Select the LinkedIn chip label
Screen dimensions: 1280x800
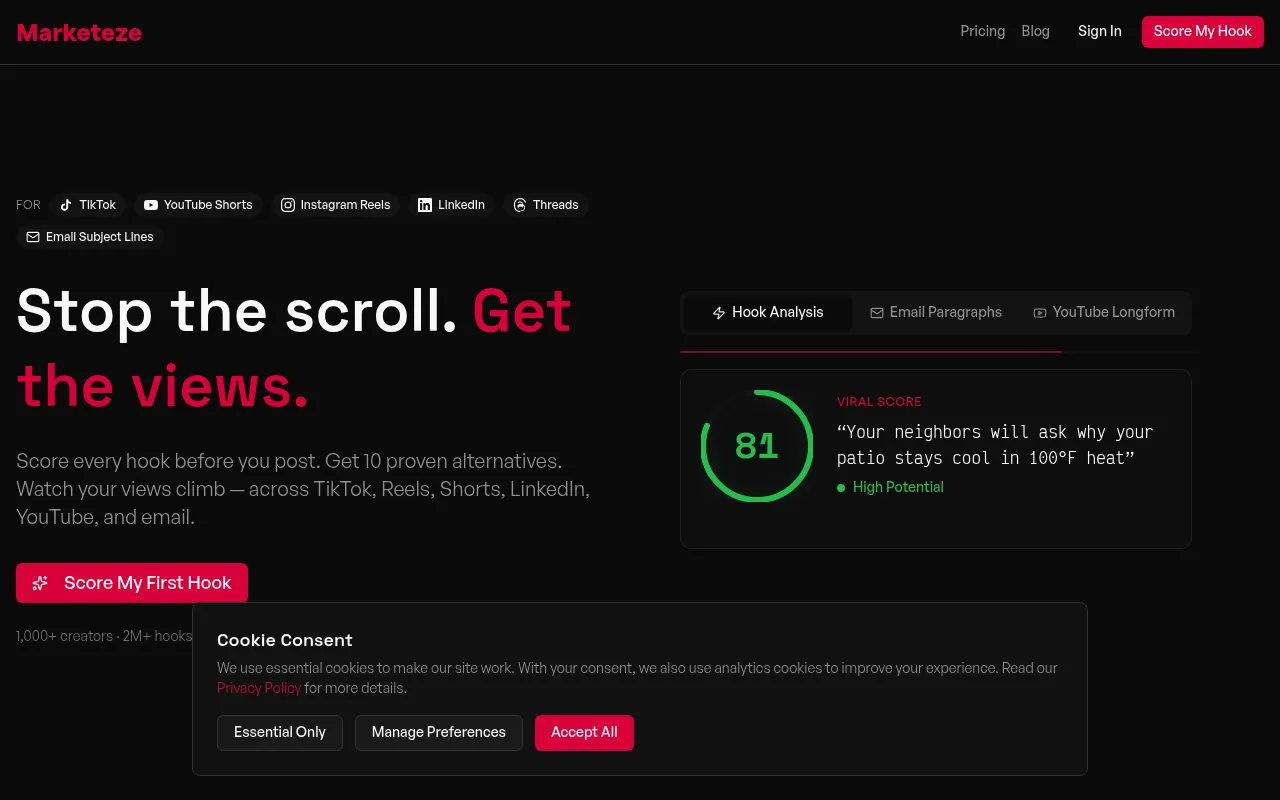point(461,205)
